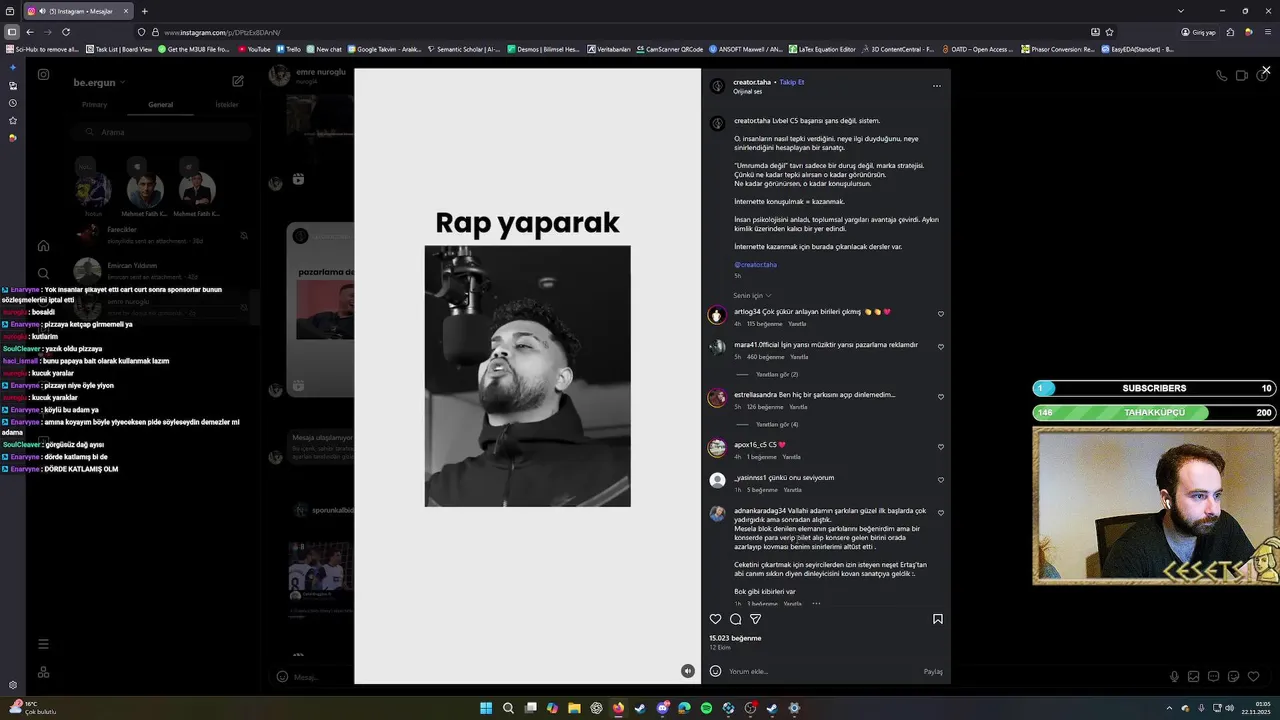Follow creator.taha via 'Takip Et'
The width and height of the screenshot is (1280, 720).
click(x=792, y=82)
